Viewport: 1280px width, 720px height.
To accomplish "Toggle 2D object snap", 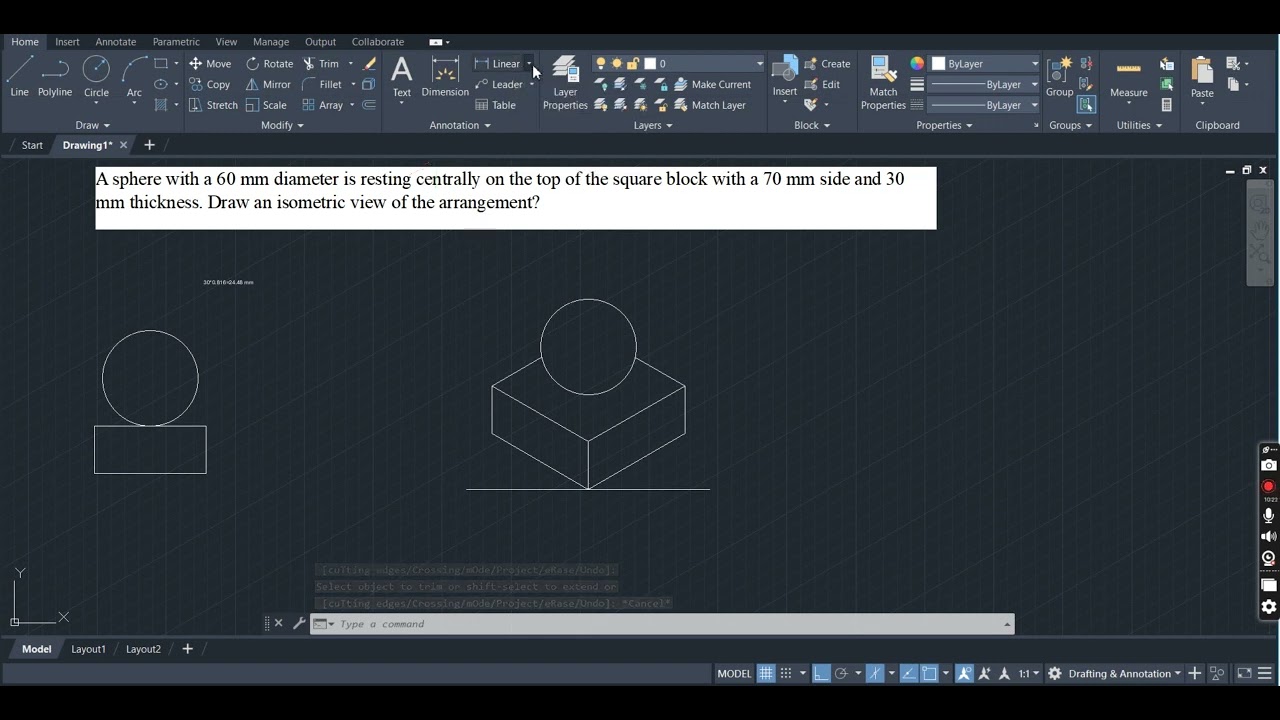I will pos(929,673).
